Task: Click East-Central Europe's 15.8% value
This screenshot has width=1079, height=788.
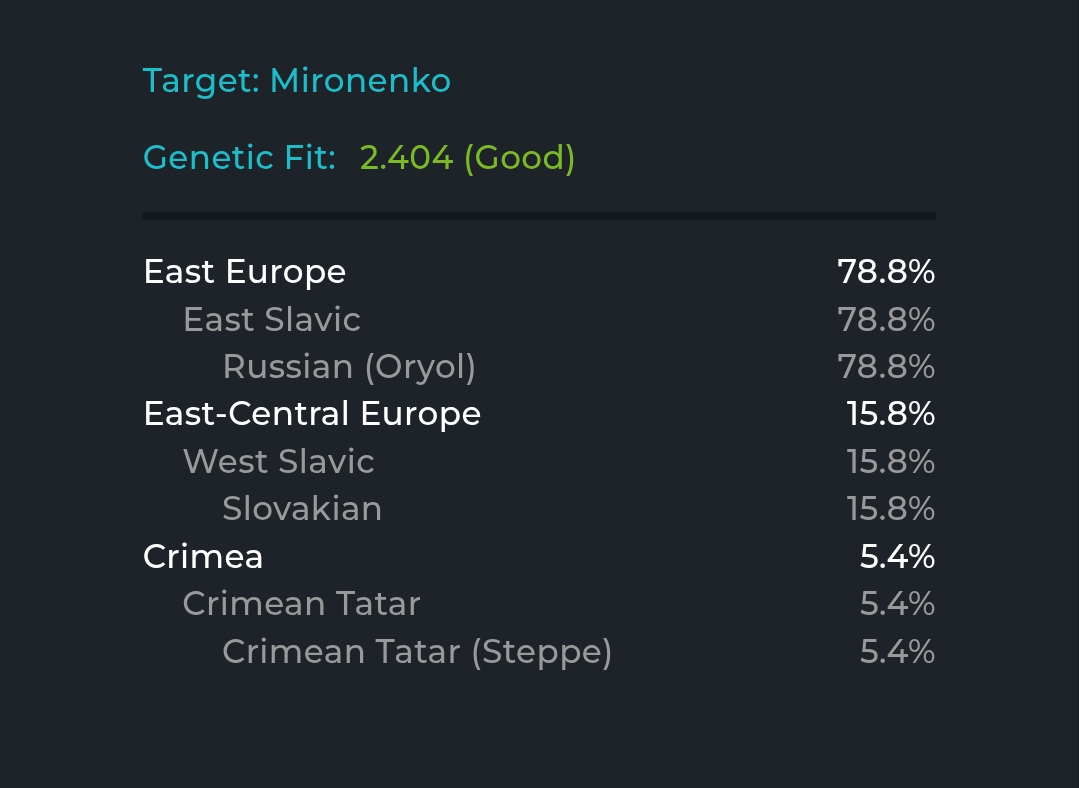Action: pyautogui.click(x=891, y=414)
